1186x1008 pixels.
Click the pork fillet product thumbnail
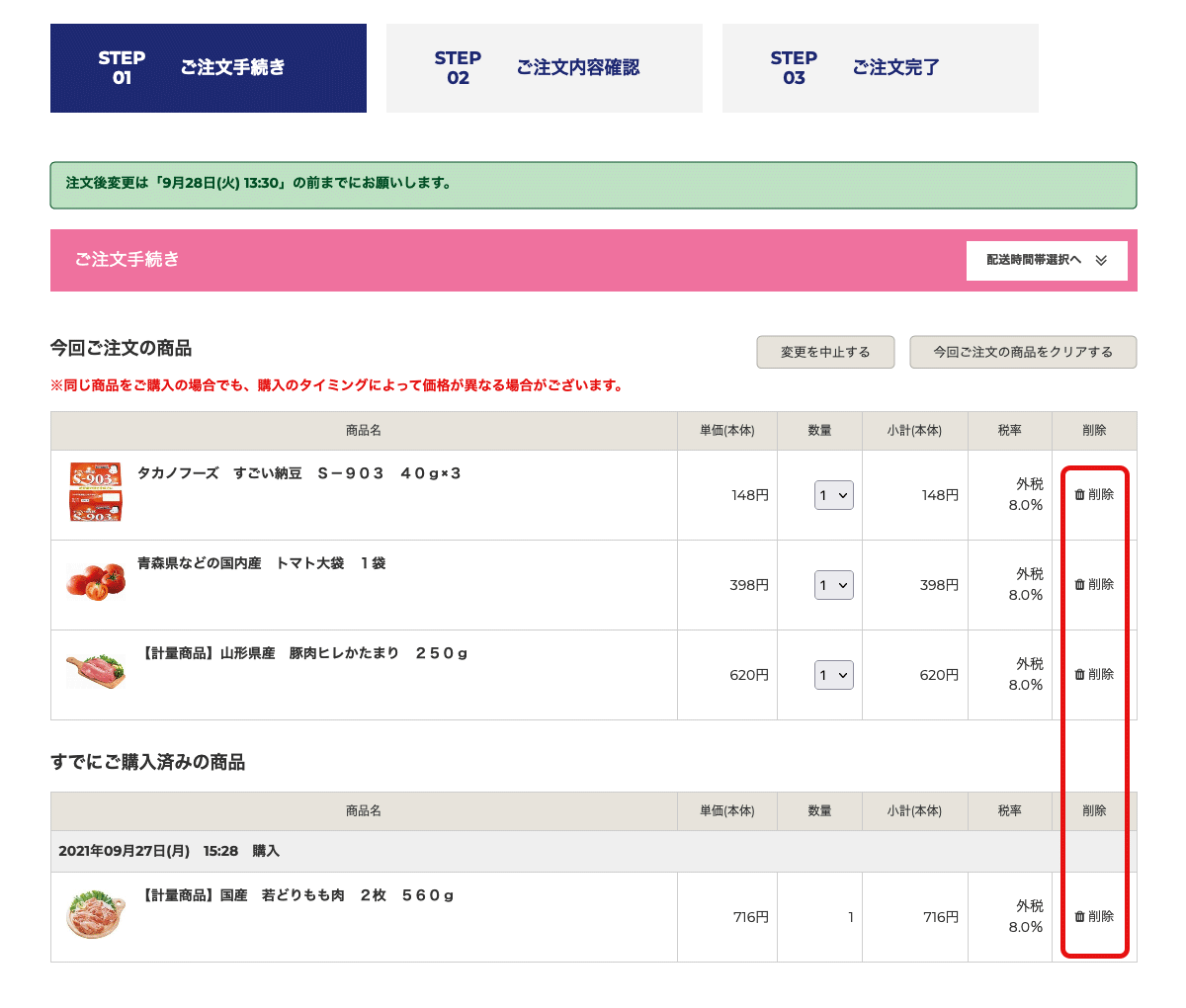[x=96, y=670]
